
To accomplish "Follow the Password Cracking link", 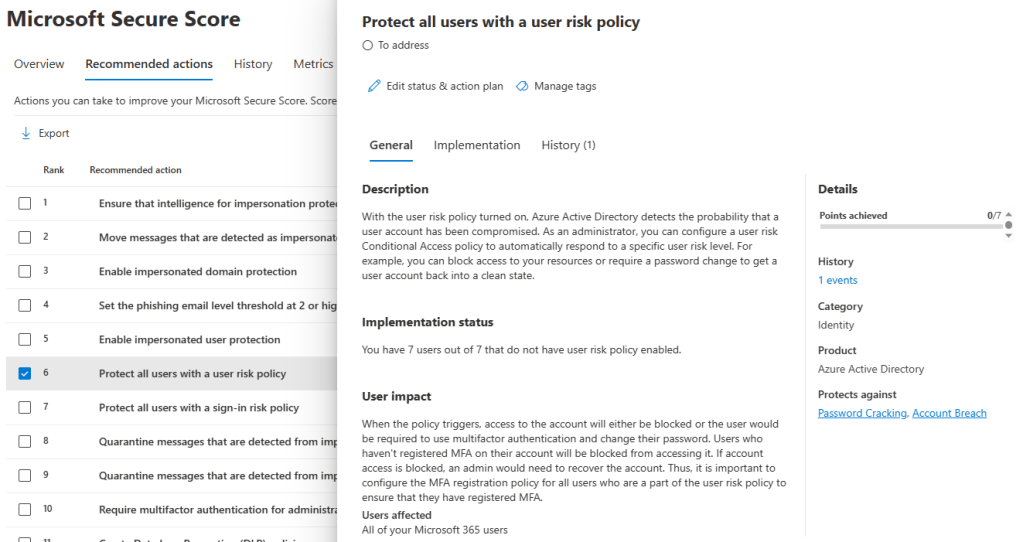I will point(862,413).
